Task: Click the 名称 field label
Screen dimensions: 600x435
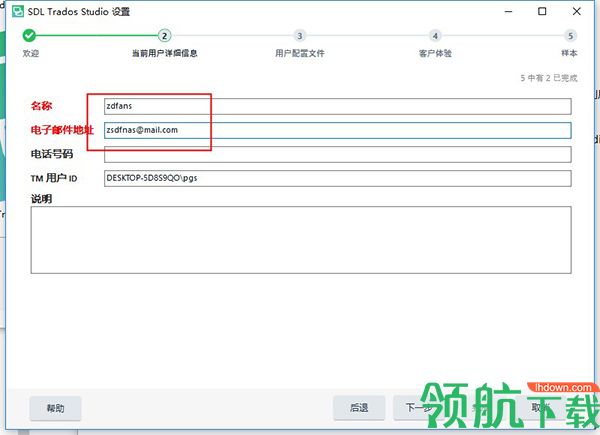Action: [41, 106]
